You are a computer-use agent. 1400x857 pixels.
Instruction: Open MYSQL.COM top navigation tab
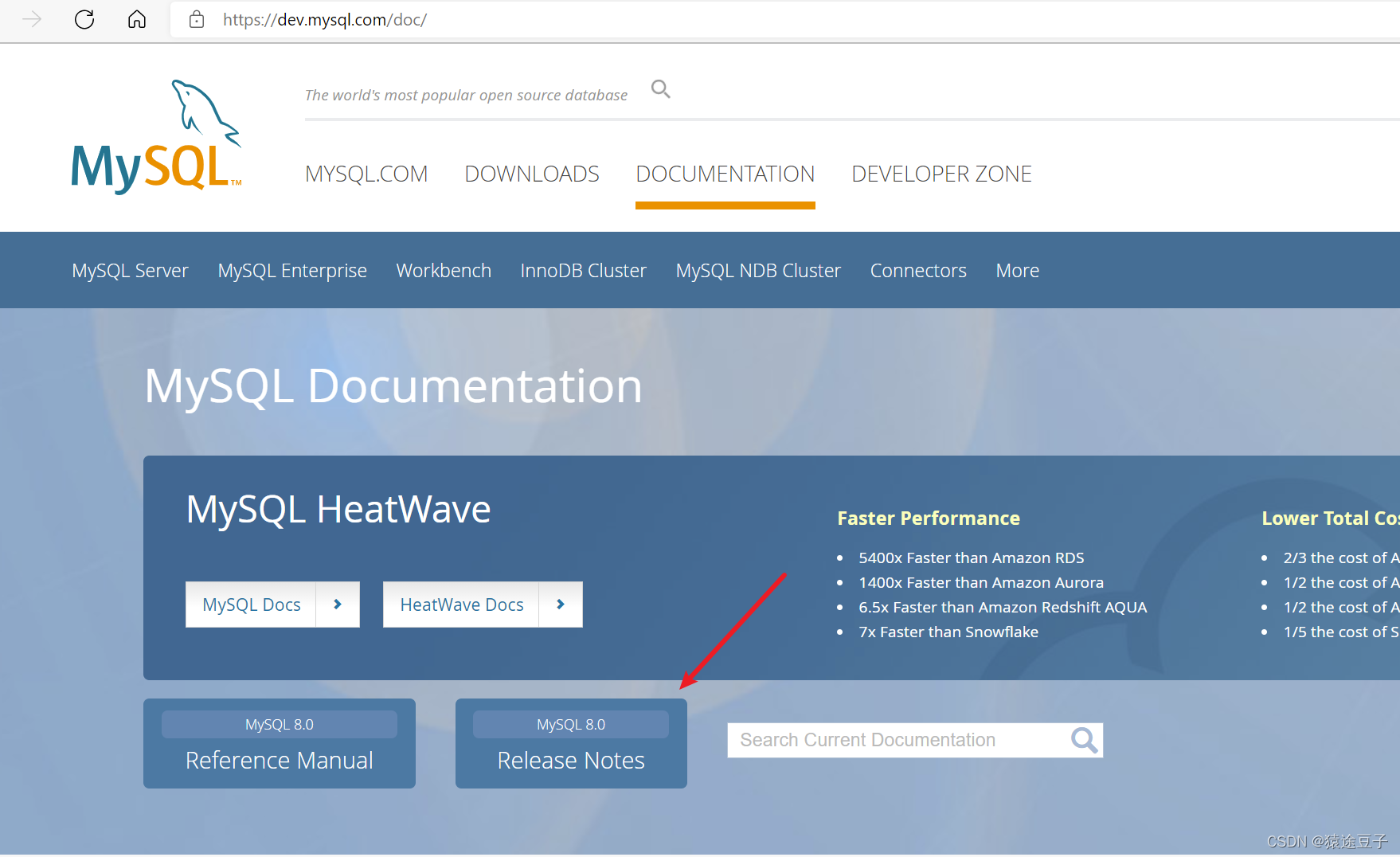[366, 174]
